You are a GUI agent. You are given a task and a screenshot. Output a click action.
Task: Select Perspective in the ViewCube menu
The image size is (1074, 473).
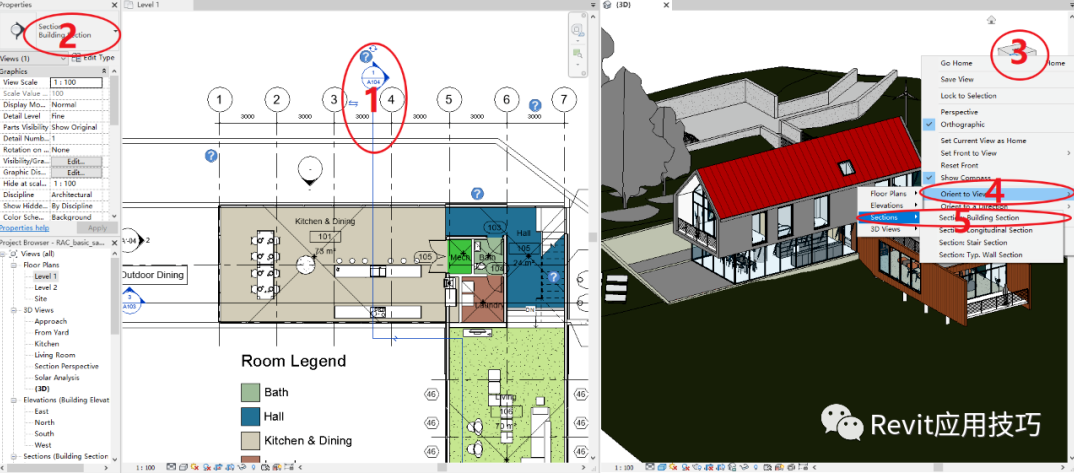[x=959, y=112]
